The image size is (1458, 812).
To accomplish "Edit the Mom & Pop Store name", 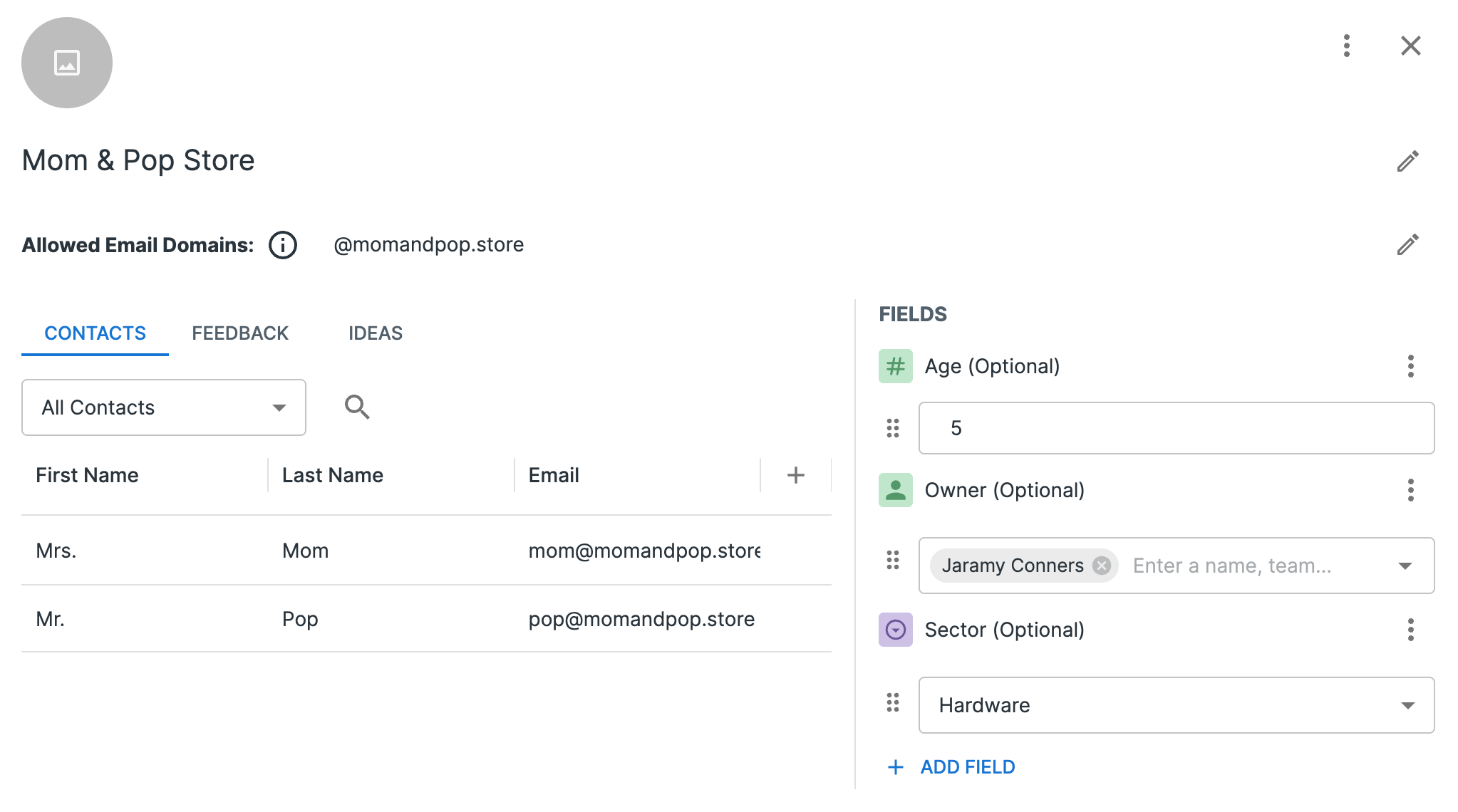I will pyautogui.click(x=1407, y=161).
